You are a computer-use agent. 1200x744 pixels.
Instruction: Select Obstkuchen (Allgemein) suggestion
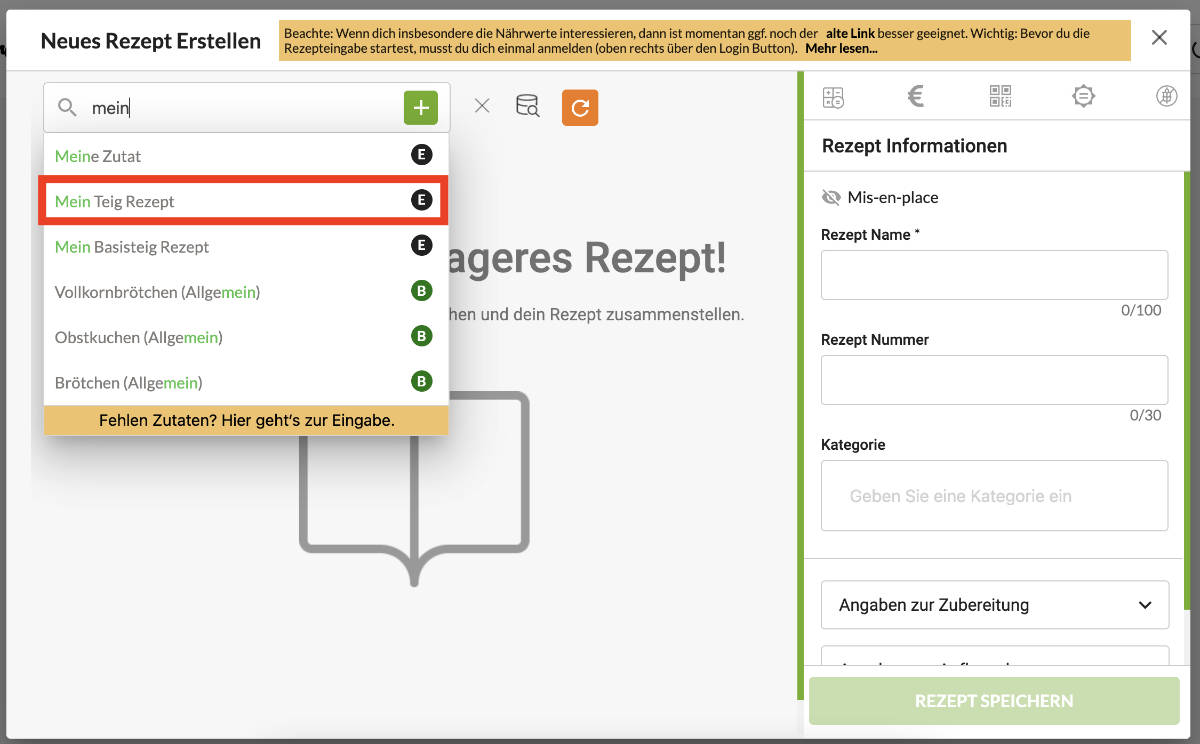(x=243, y=338)
